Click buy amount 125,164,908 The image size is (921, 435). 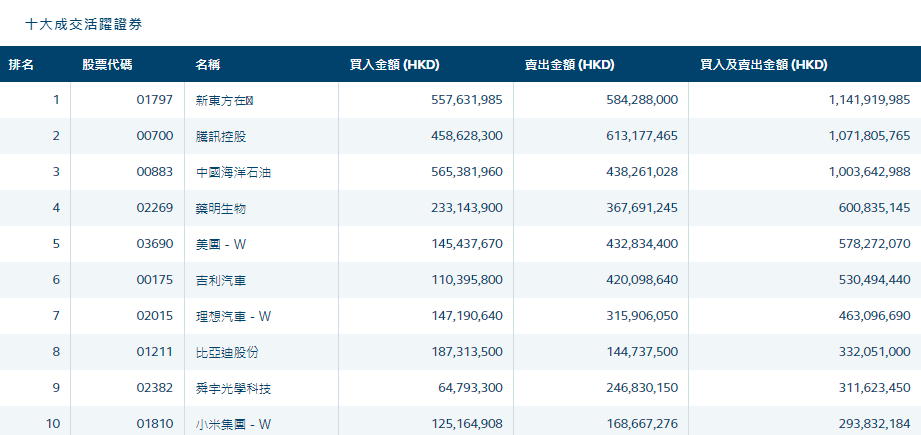(467, 424)
